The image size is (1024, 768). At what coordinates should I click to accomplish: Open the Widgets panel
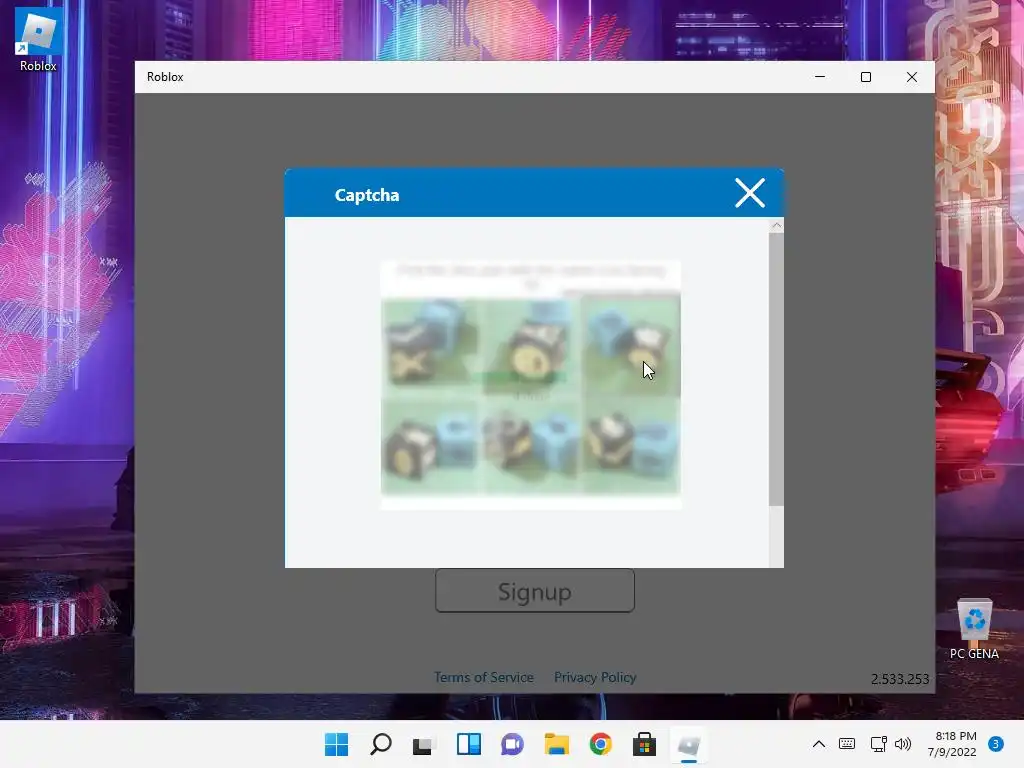[x=468, y=744]
